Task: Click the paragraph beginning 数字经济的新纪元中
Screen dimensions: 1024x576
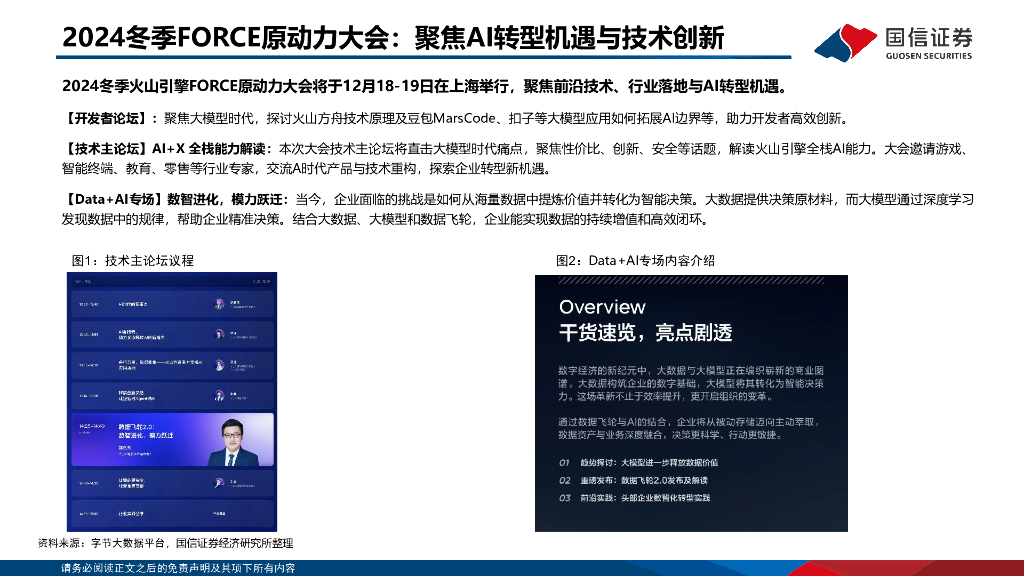Action: click(691, 383)
